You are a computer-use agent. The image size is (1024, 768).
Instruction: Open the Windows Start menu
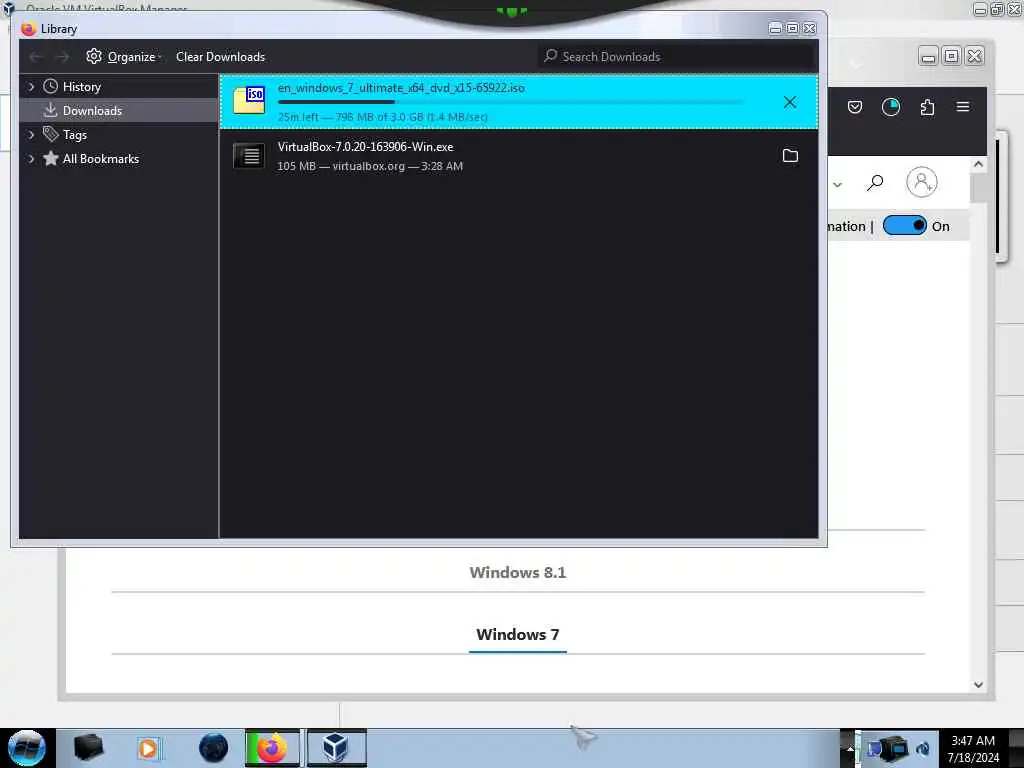click(x=27, y=748)
